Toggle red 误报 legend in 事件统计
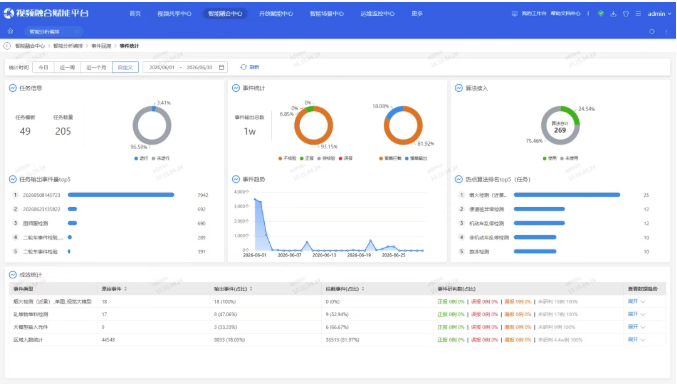Viewport: 677px width, 384px height. coord(346,159)
